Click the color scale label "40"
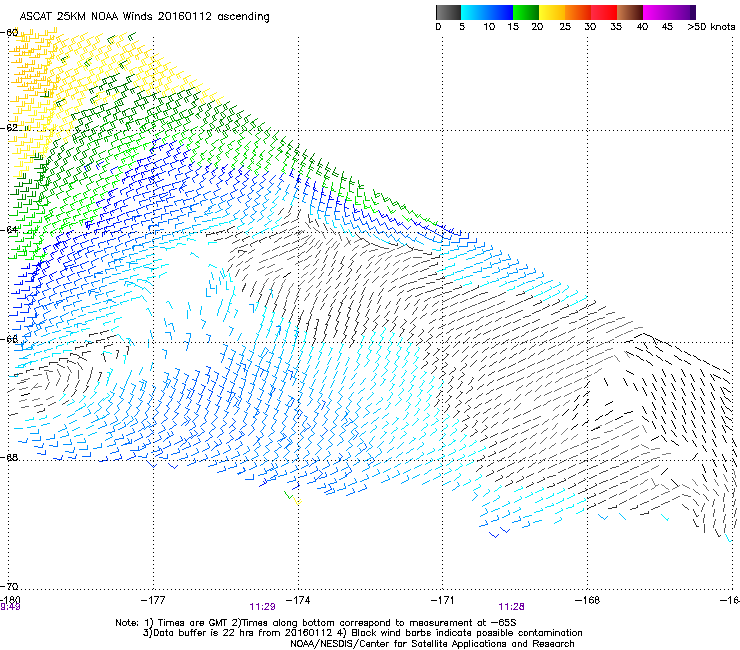This screenshot has height=650, width=740. pyautogui.click(x=642, y=27)
